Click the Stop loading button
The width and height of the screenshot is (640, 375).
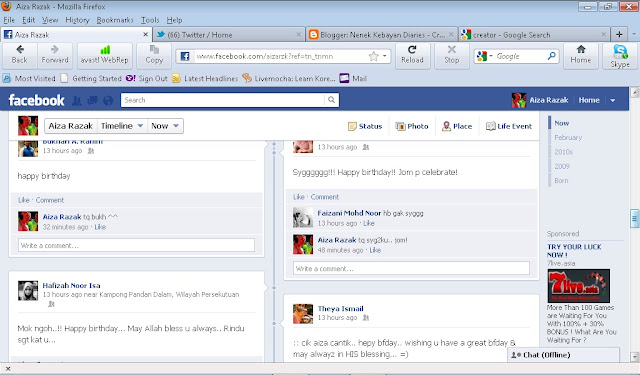coord(451,55)
